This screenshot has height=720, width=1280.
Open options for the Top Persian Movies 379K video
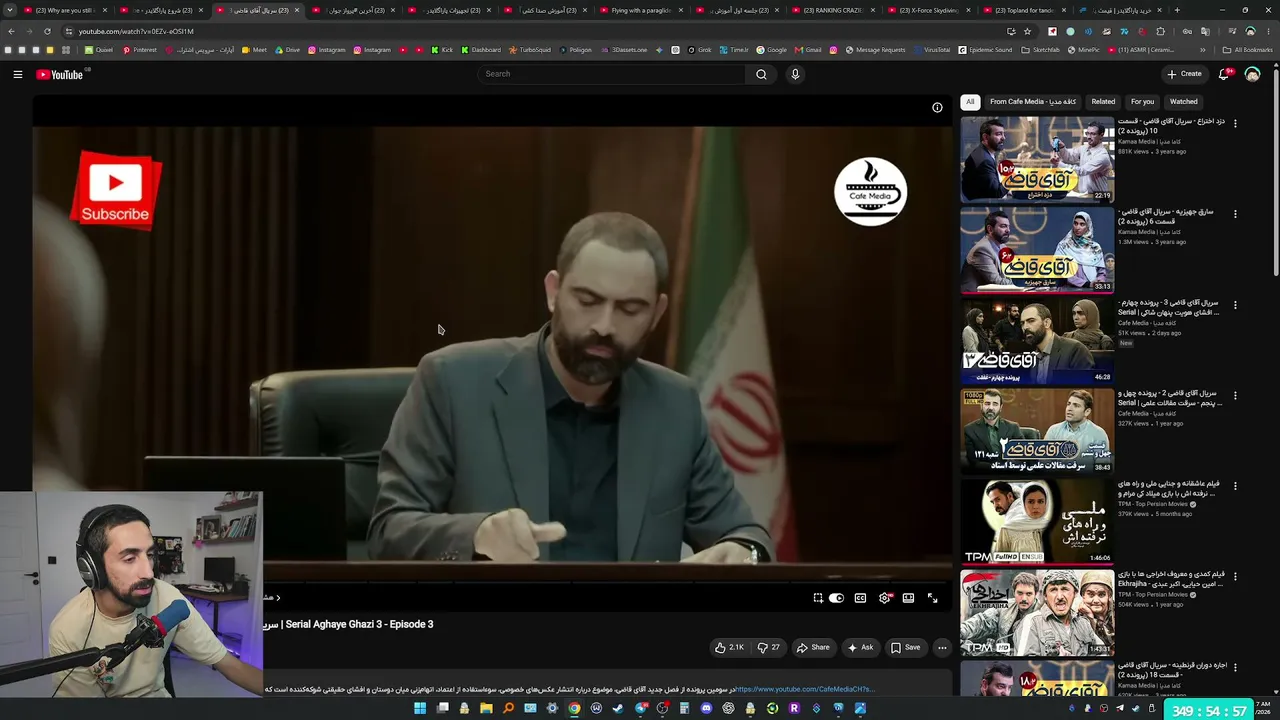(x=1235, y=486)
